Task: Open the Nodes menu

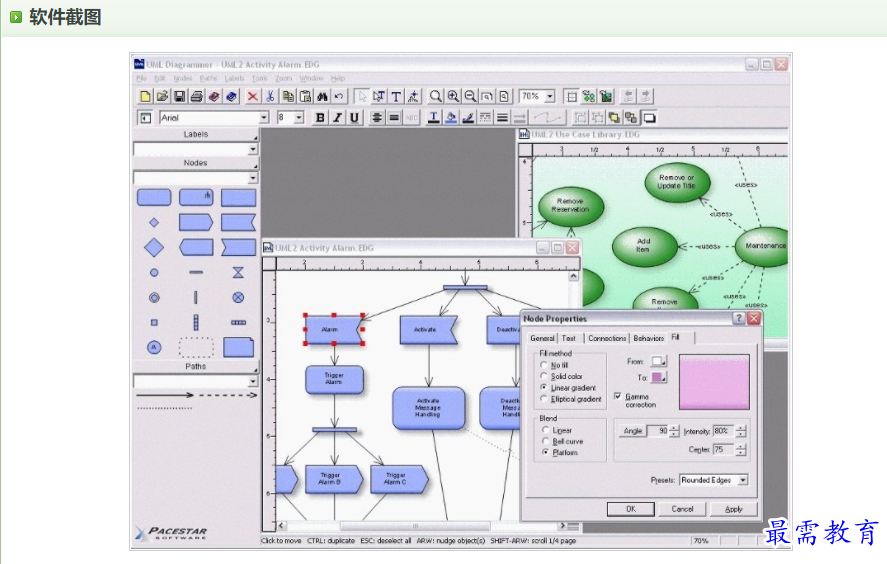Action: 183,78
